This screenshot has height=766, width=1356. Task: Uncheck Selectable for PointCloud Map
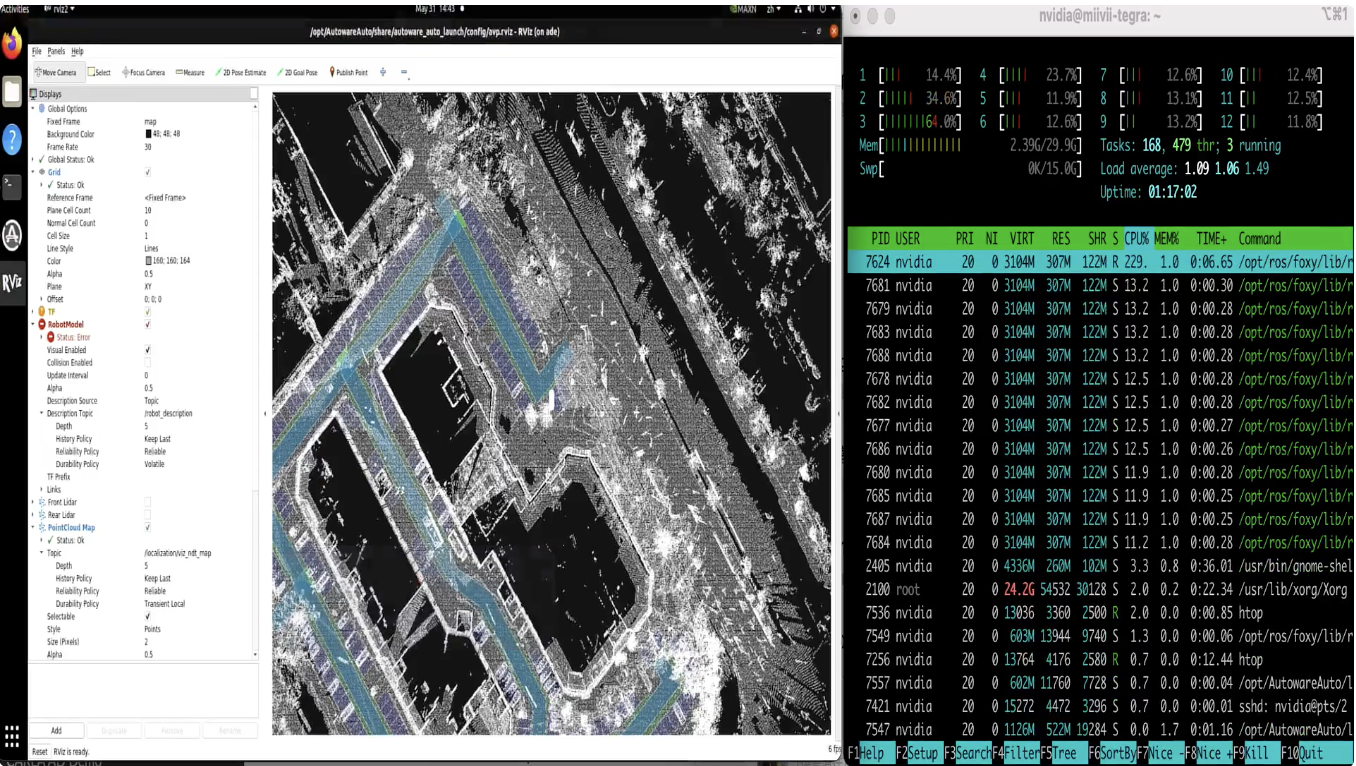tap(148, 616)
